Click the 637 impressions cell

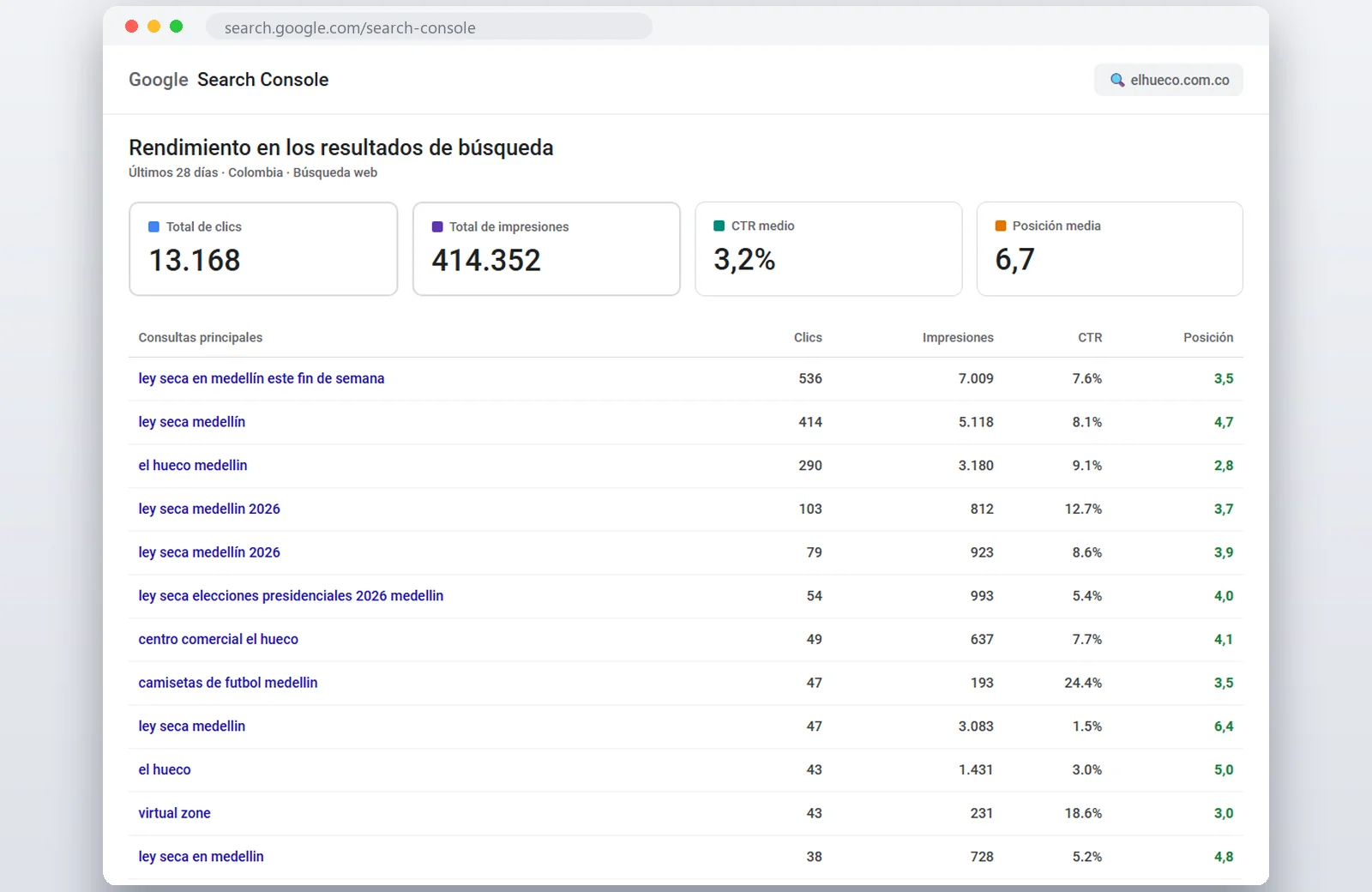[982, 639]
